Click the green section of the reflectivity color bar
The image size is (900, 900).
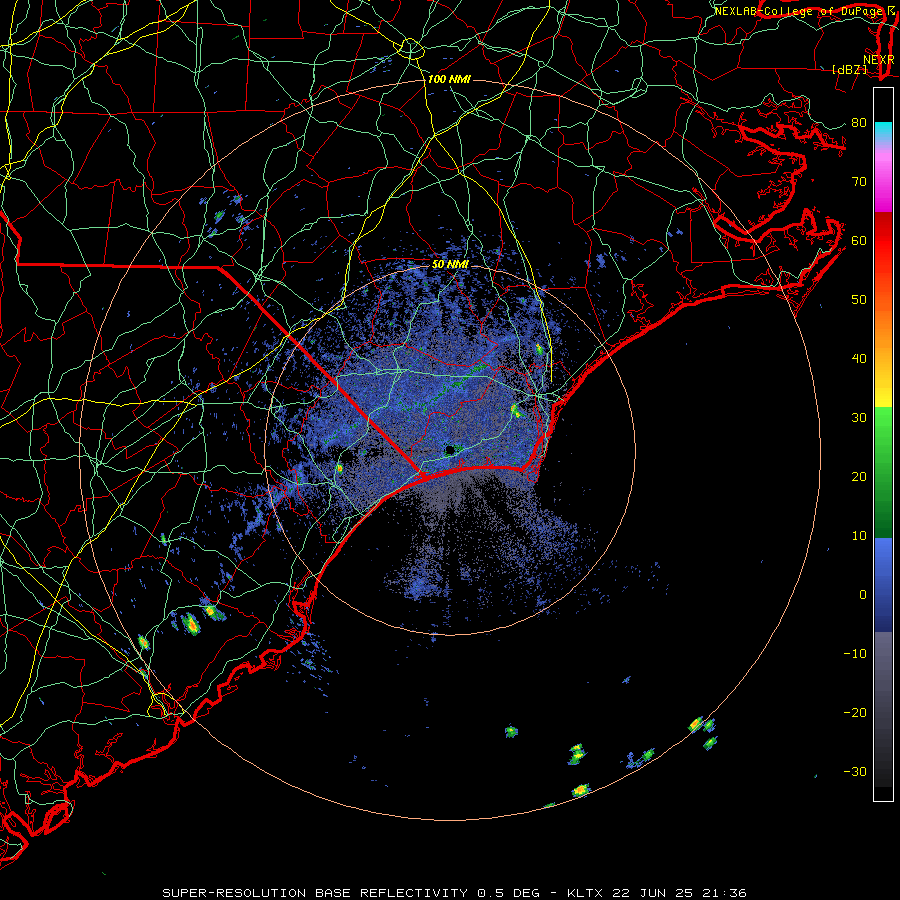883,472
